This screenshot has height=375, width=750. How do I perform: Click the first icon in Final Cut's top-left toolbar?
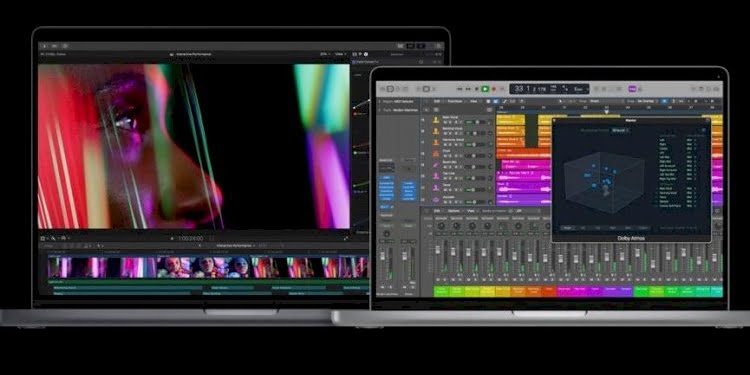44,46
